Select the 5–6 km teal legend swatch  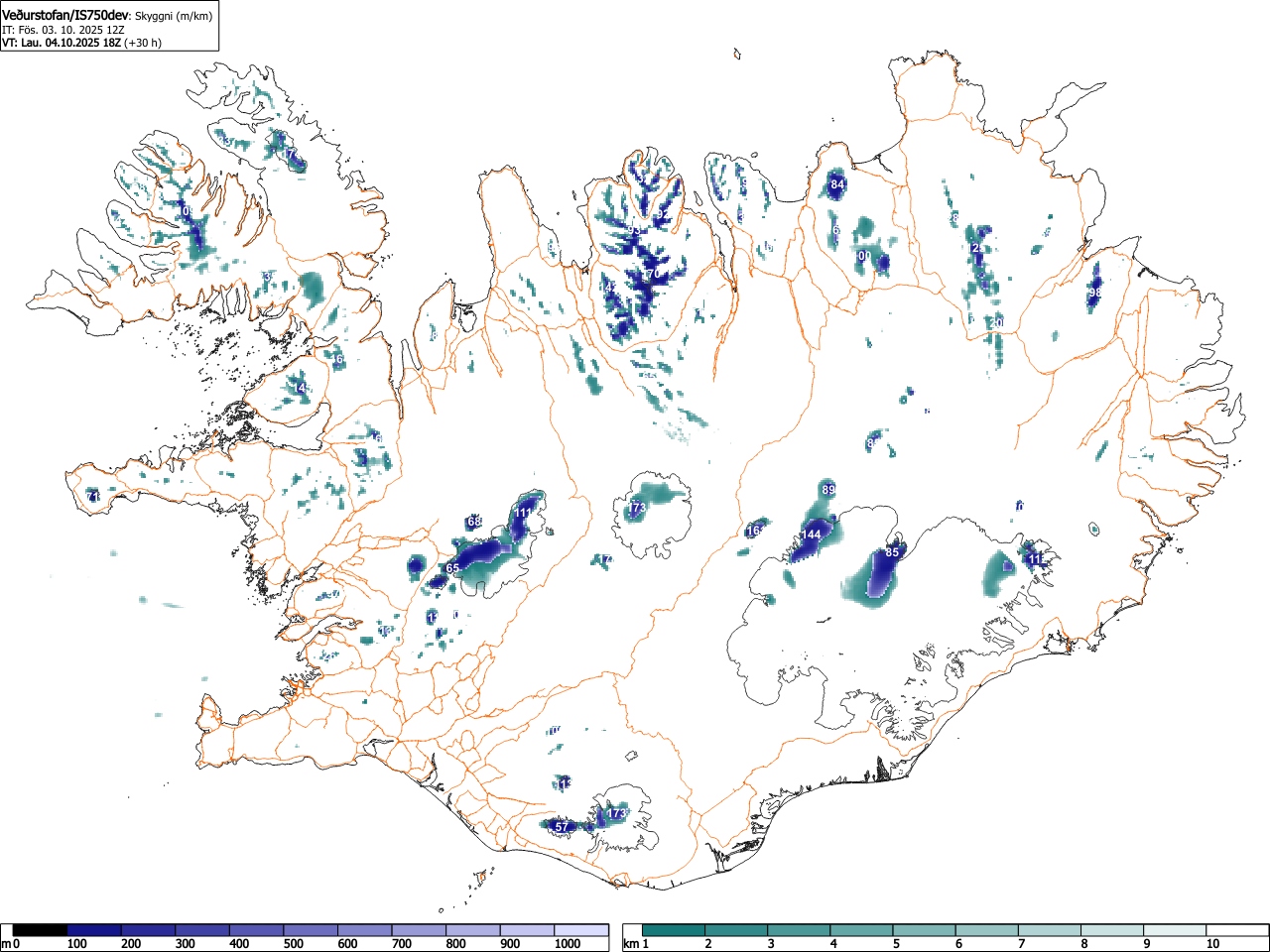(926, 930)
